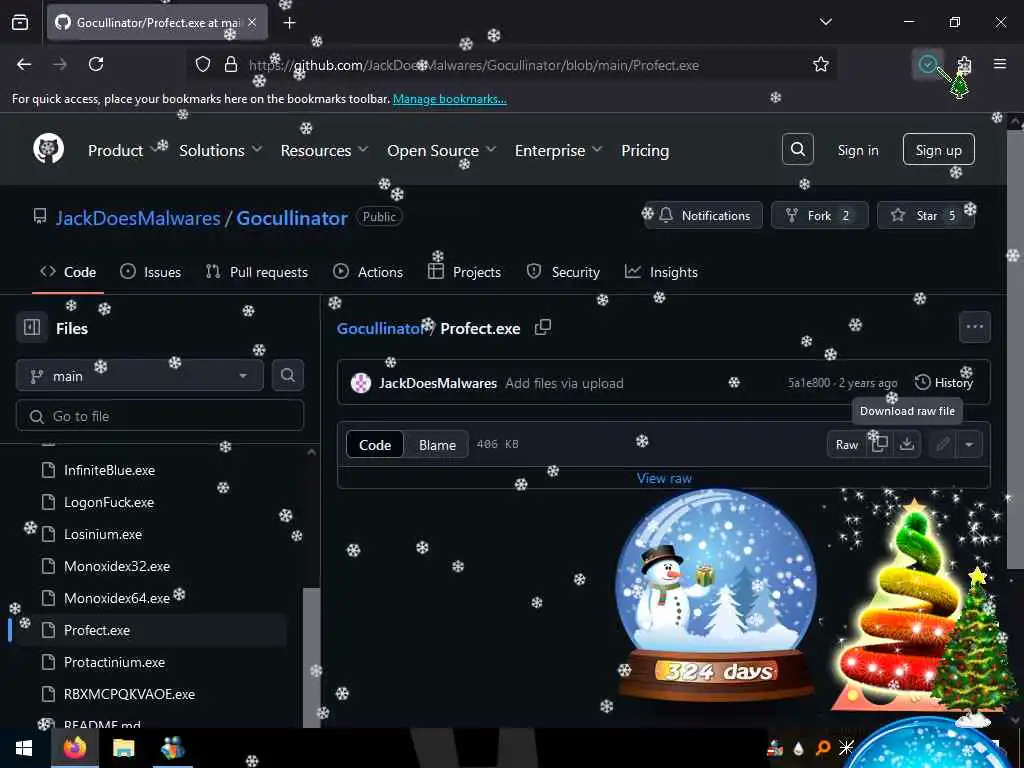Viewport: 1024px width, 768px height.
Task: Open the Pull requests tab
Action: (x=257, y=272)
